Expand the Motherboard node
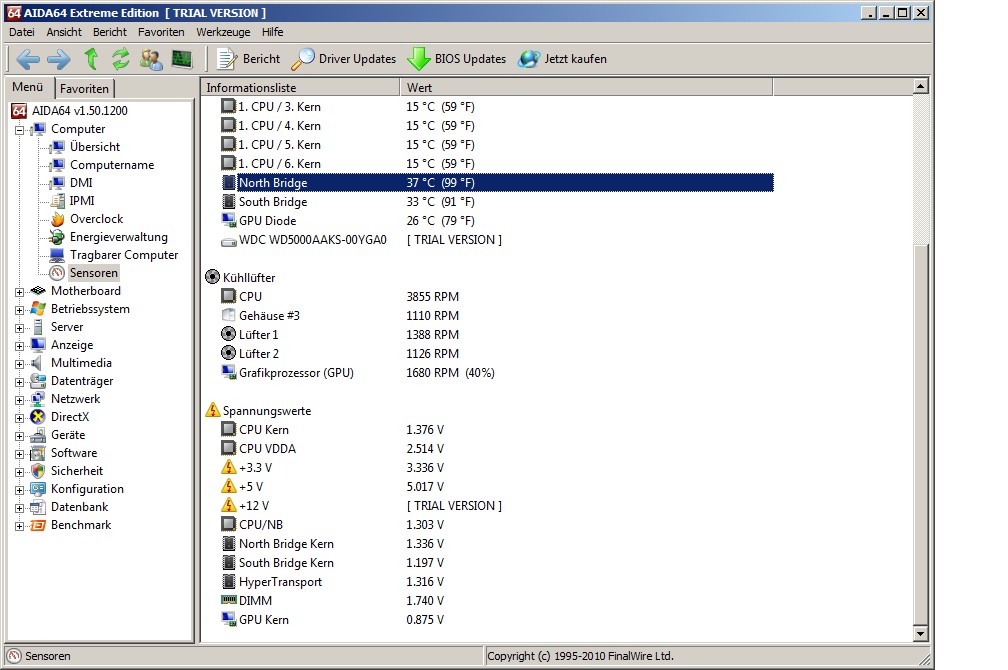This screenshot has height=670, width=1008. pos(19,292)
